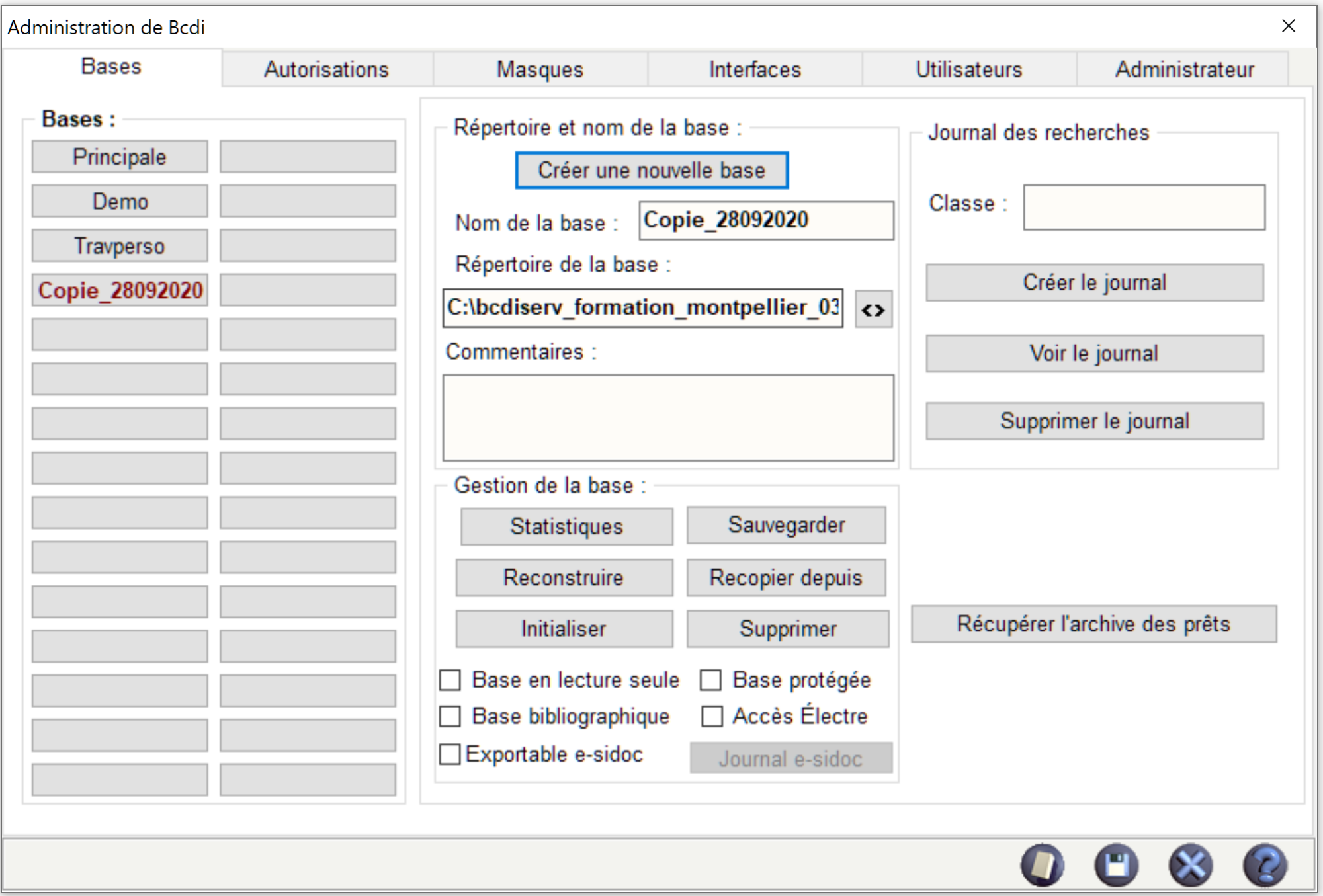The width and height of the screenshot is (1323, 896).
Task: Close the Administration de Bcdi window
Action: point(1289,26)
